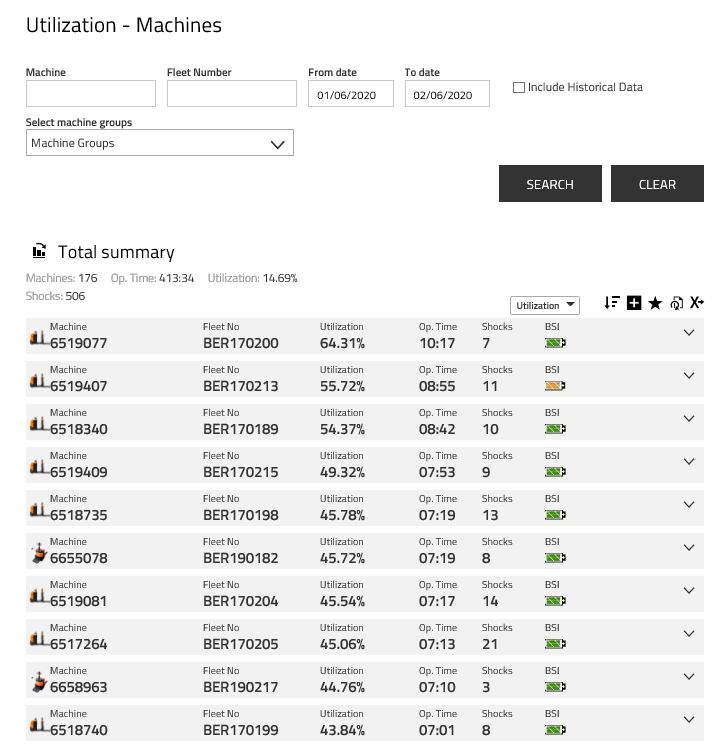725x746 pixels.
Task: Click the Total summary chart icon
Action: coord(39,251)
